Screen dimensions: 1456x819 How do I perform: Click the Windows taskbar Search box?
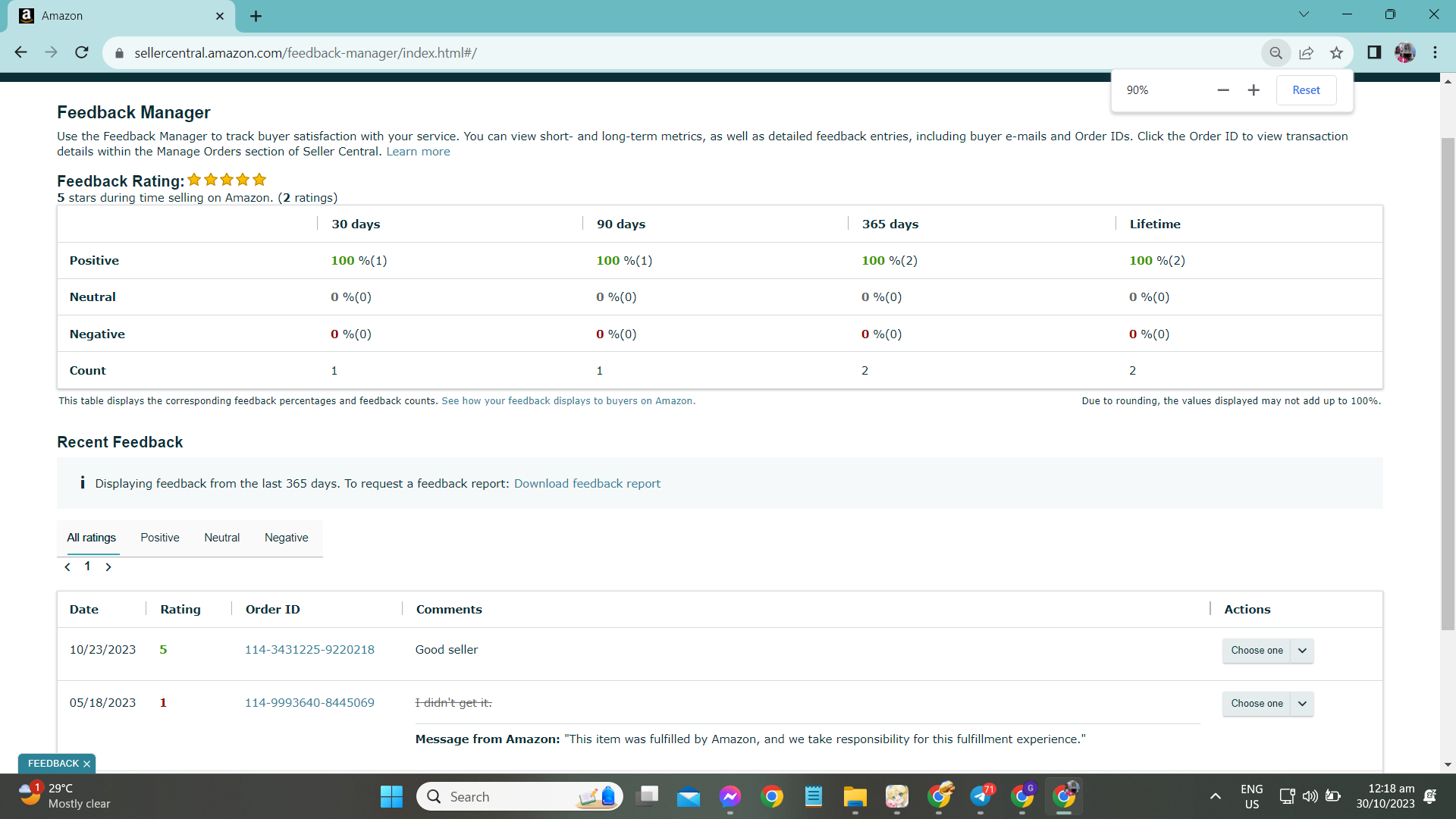tap(519, 796)
